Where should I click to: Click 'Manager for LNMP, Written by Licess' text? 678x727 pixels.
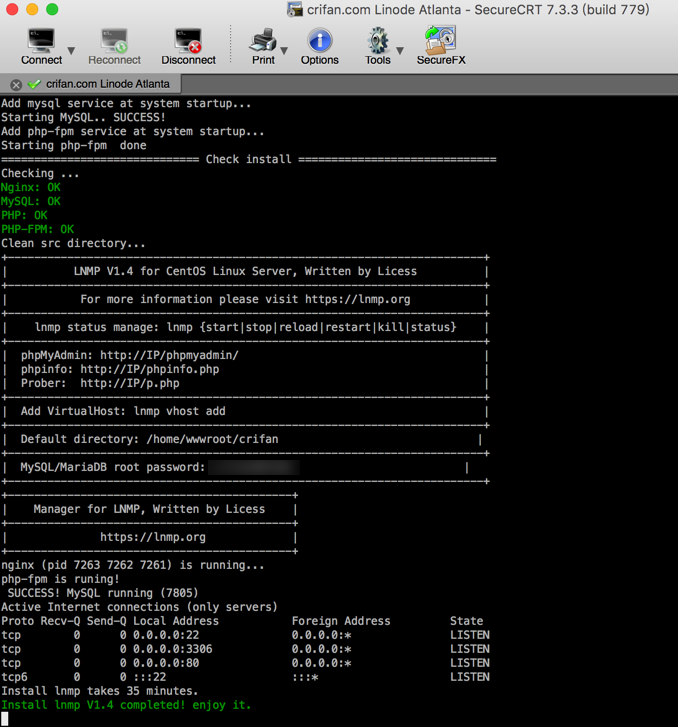click(149, 509)
